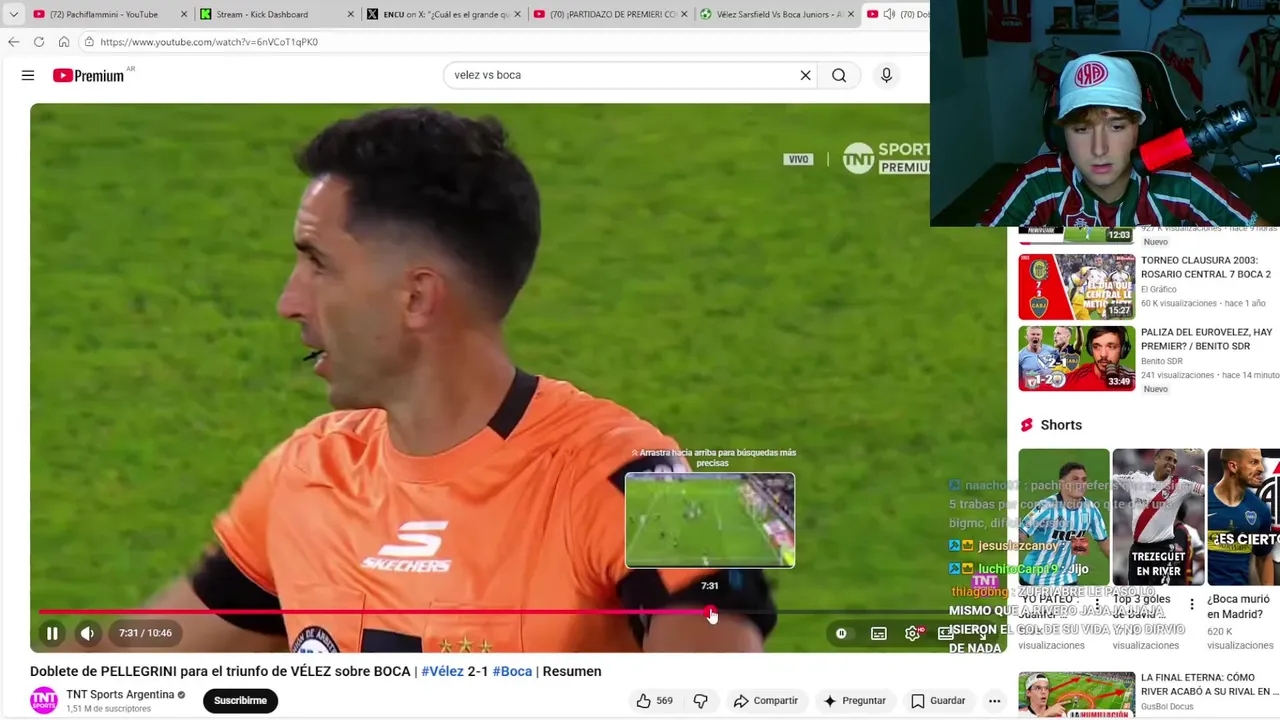
Task: Click the 12:03 video thumbnail in sidebar
Action: [x=1076, y=235]
